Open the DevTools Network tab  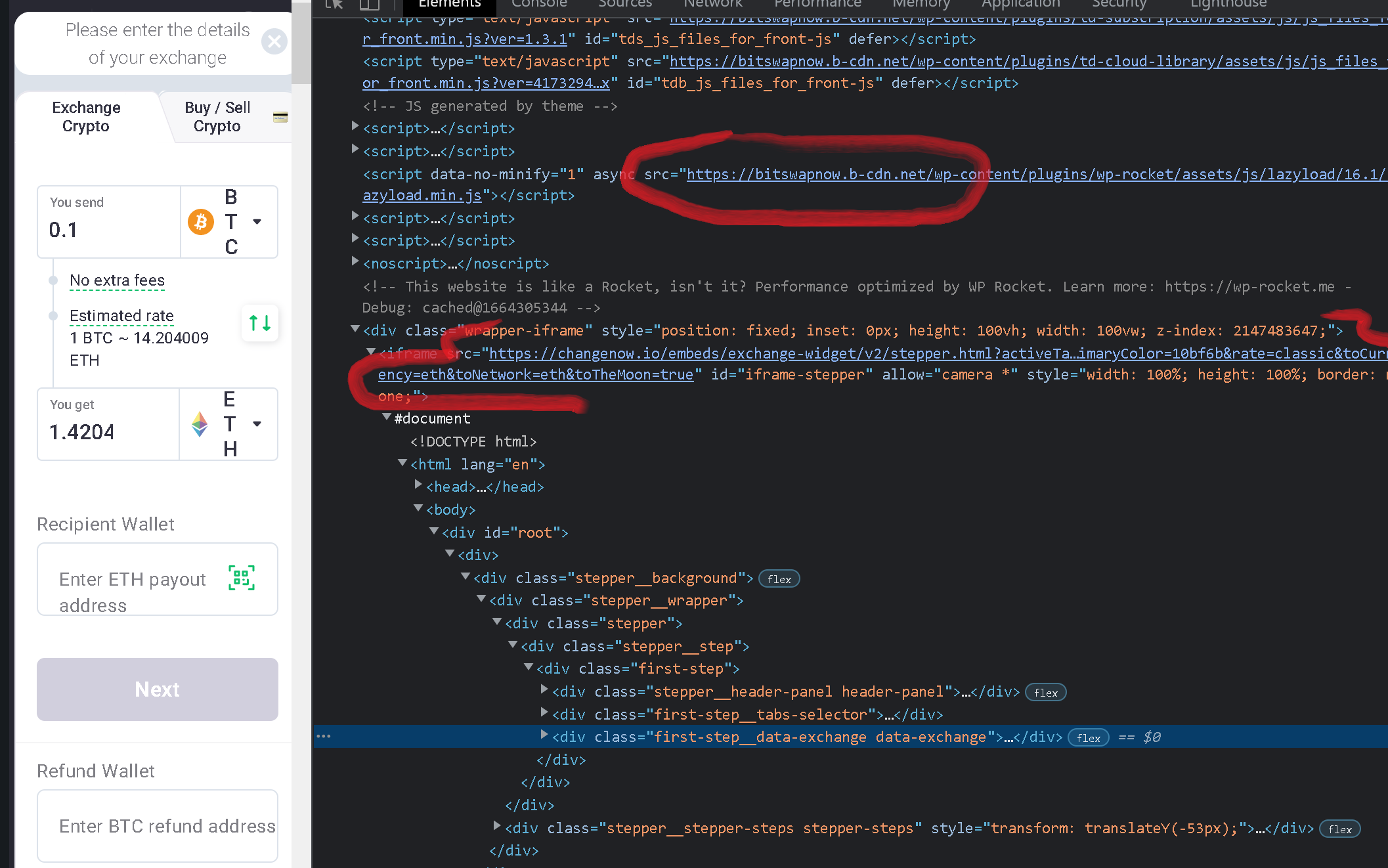(712, 4)
